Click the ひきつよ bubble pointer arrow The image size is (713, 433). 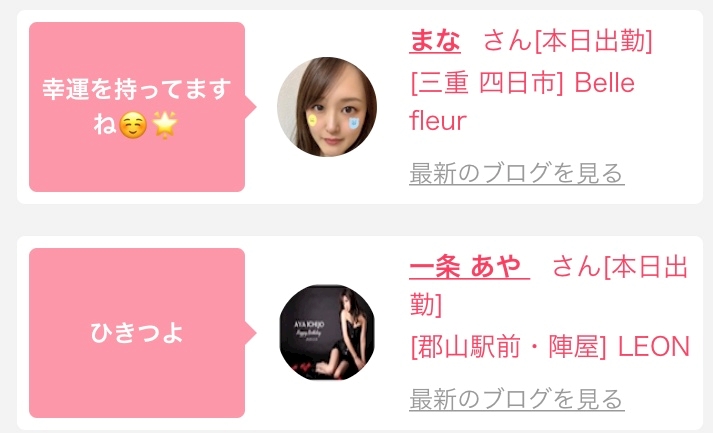(251, 333)
